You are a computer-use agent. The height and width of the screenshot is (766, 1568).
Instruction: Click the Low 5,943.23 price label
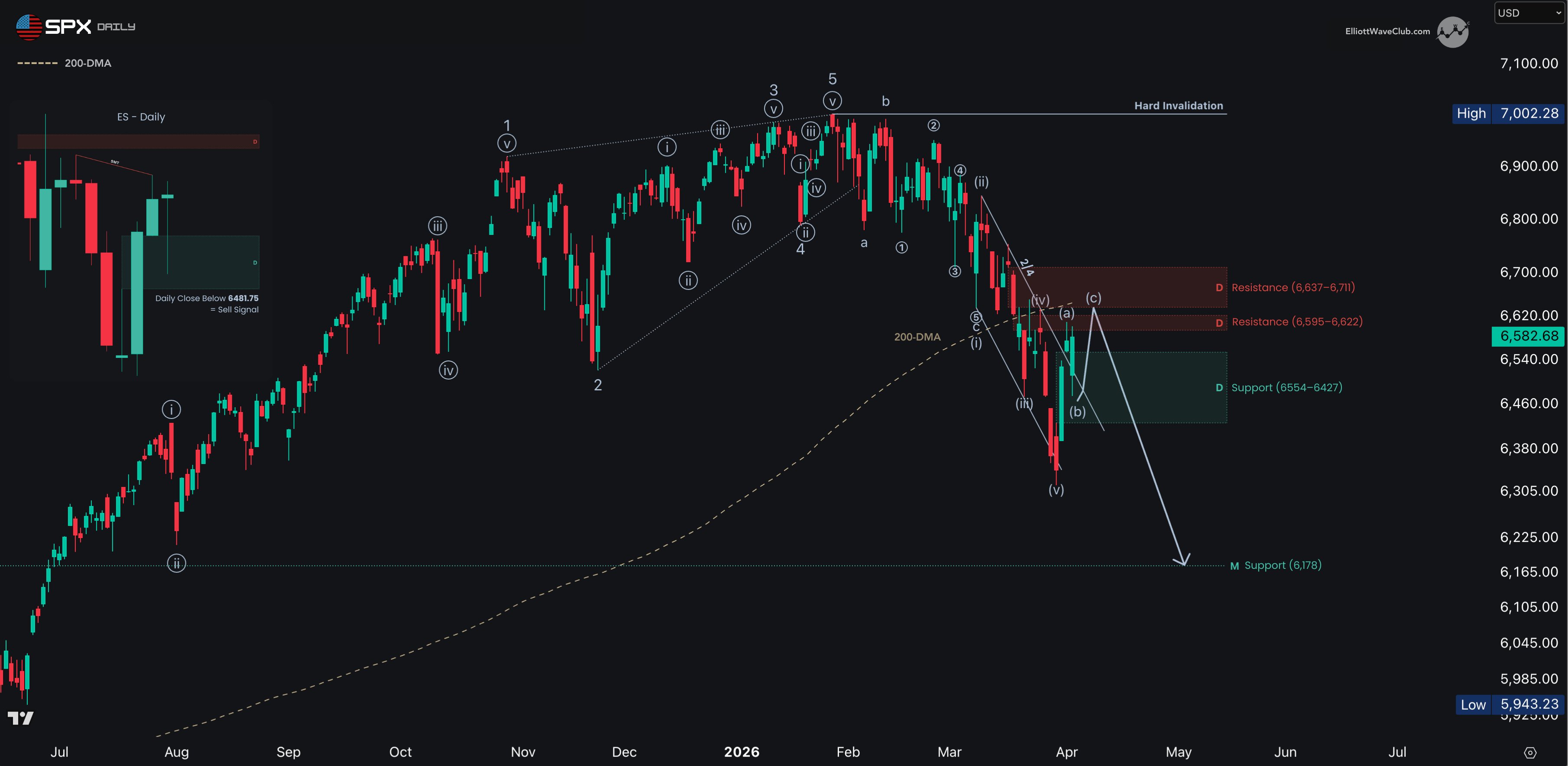point(1509,704)
